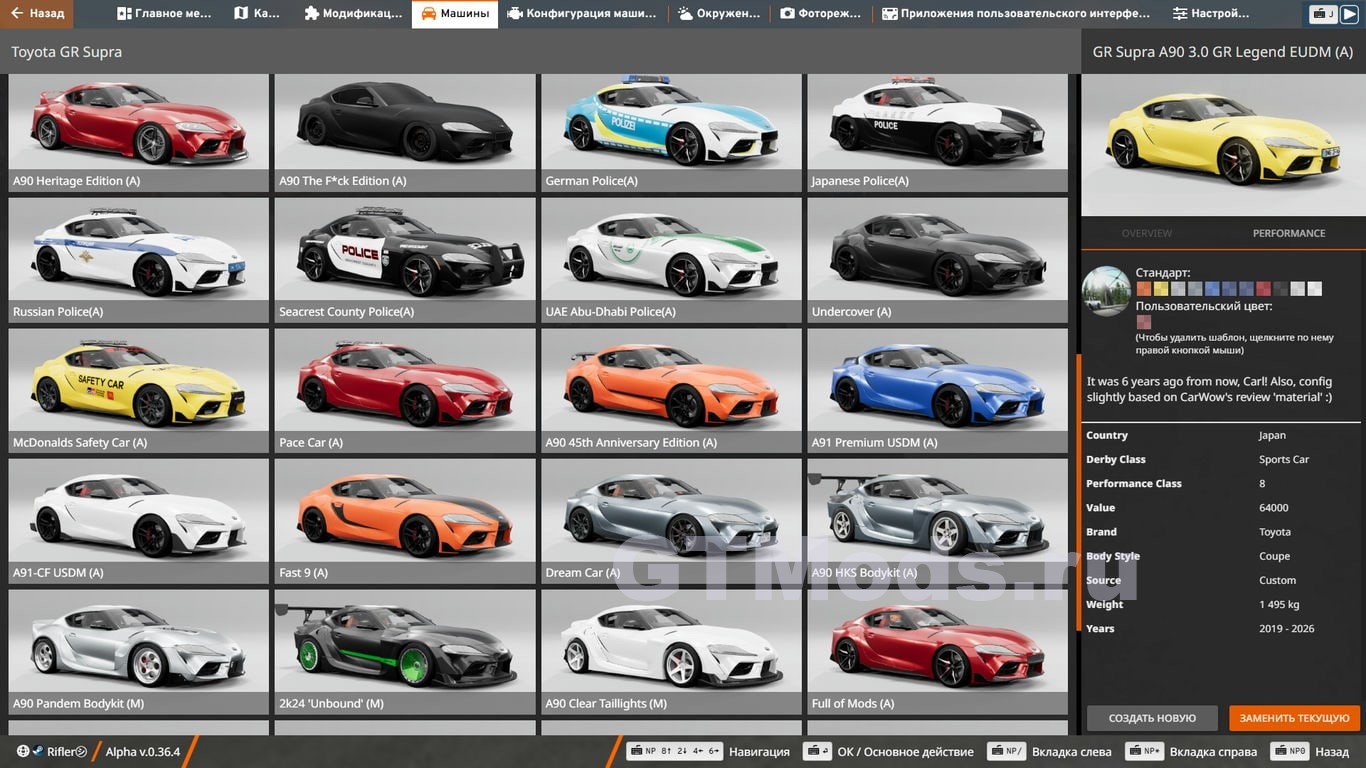Switch to the OVERVIEW tab

1147,233
